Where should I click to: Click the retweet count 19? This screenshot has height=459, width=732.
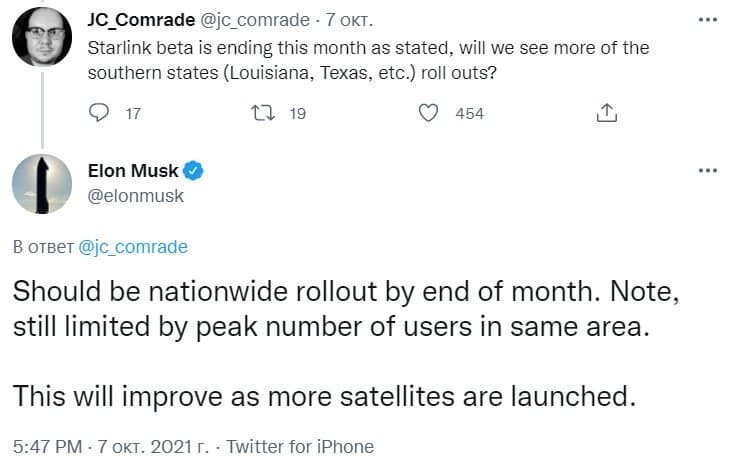[297, 113]
